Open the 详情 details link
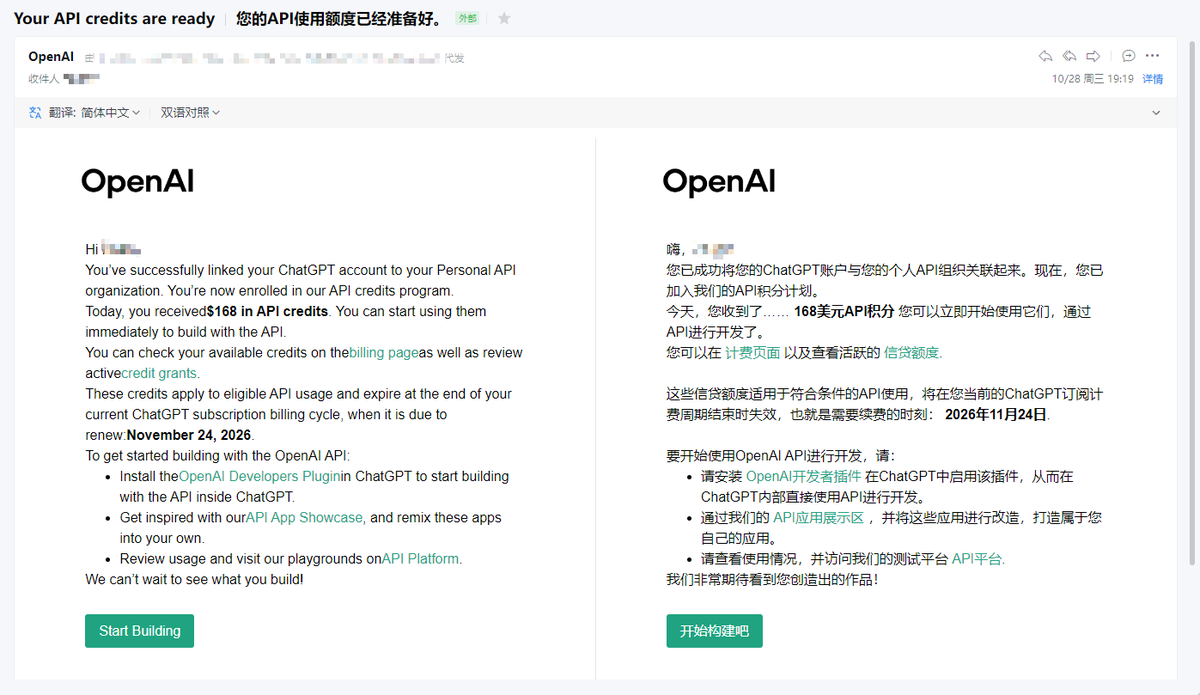Viewport: 1200px width, 695px height. [x=1153, y=79]
